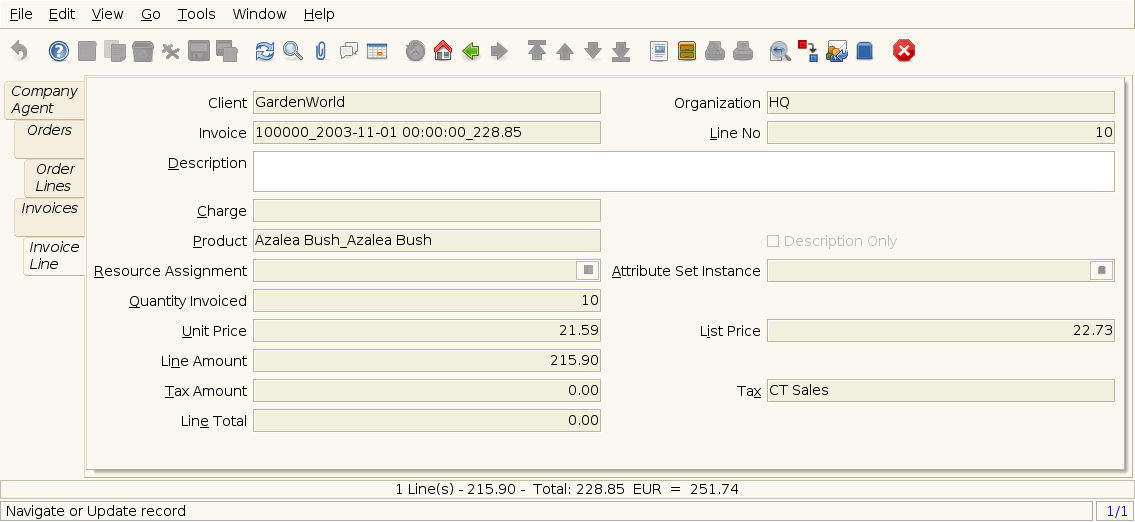The image size is (1135, 522).
Task: Open the Go menu
Action: [x=150, y=14]
